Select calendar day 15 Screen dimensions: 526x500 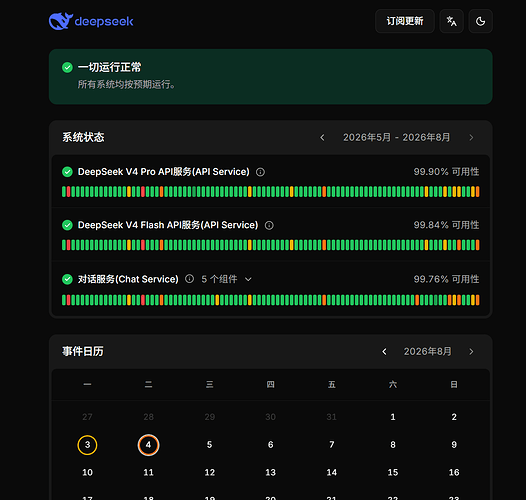pyautogui.click(x=393, y=472)
